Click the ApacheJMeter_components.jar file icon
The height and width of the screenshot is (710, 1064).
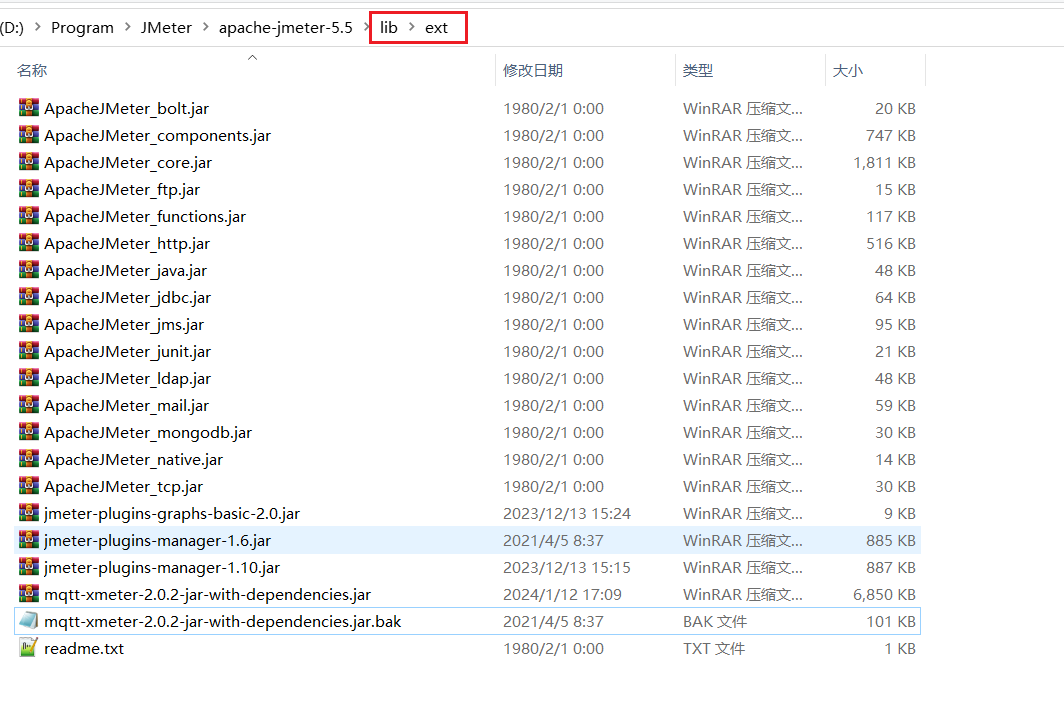(x=28, y=135)
